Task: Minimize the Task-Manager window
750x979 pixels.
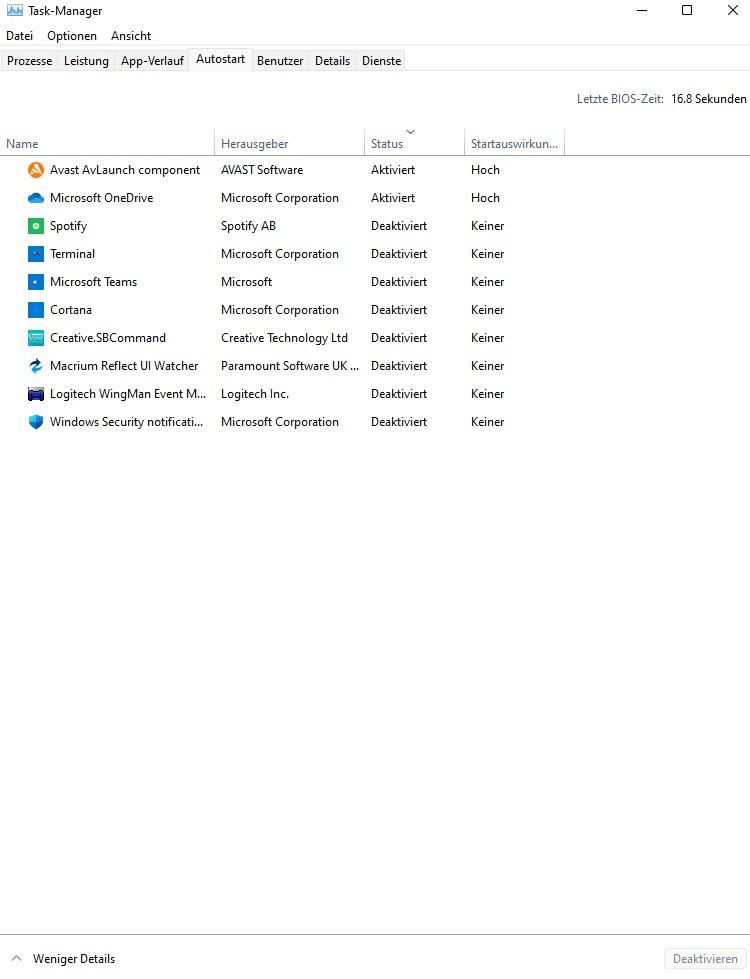Action: 642,10
